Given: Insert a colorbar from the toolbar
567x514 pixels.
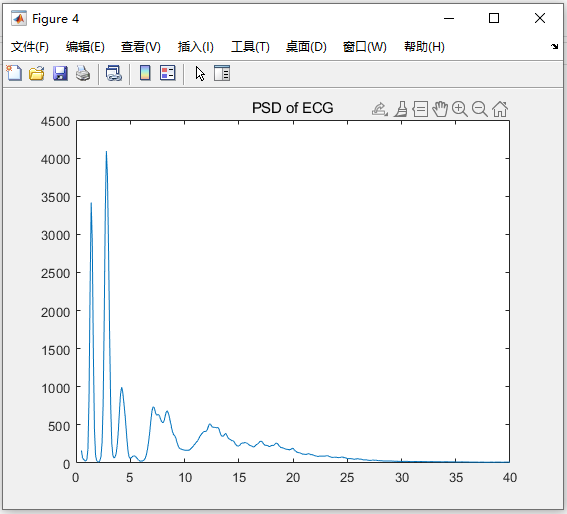Looking at the screenshot, I should click(145, 73).
